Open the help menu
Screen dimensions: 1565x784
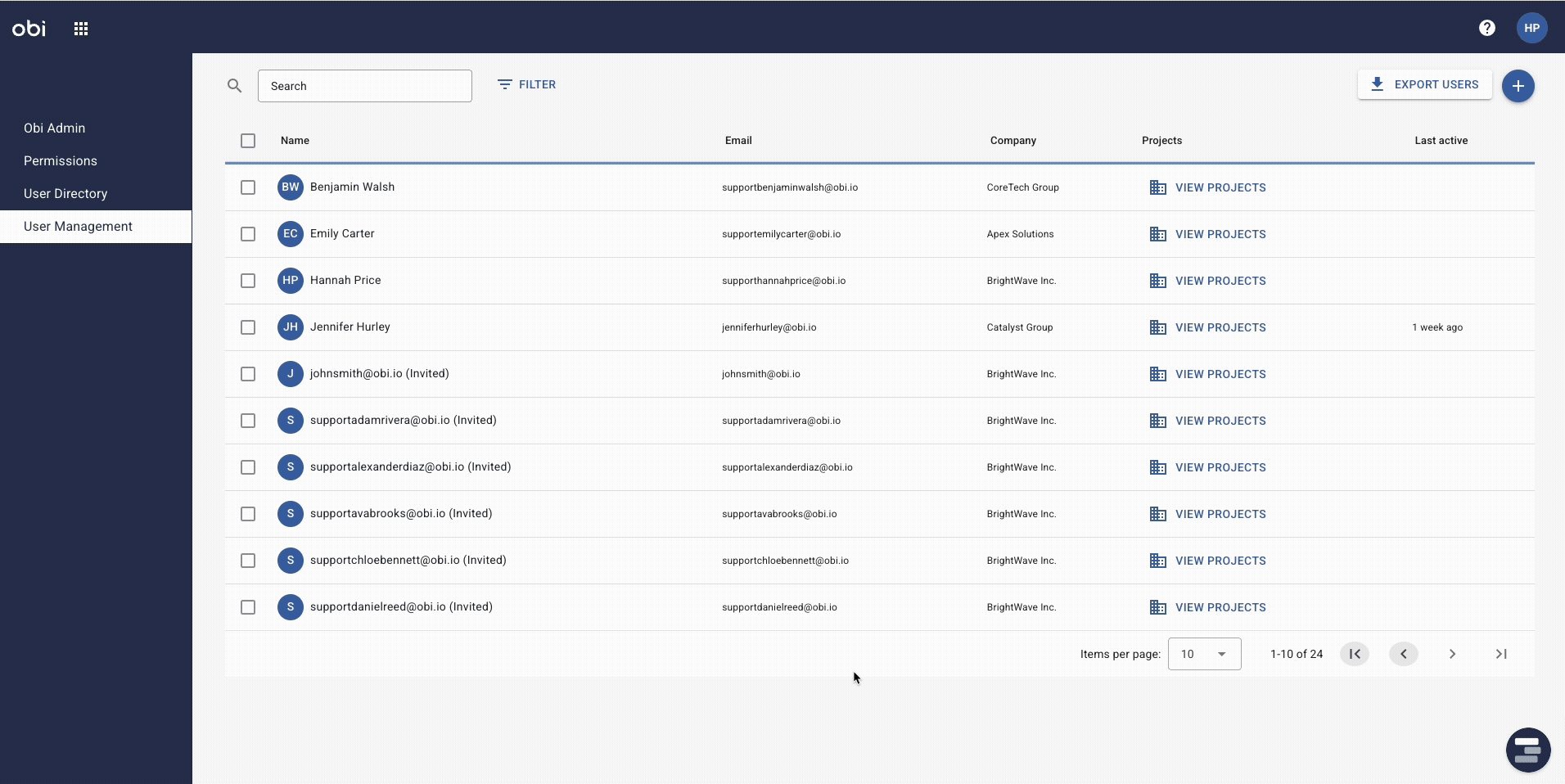point(1487,27)
